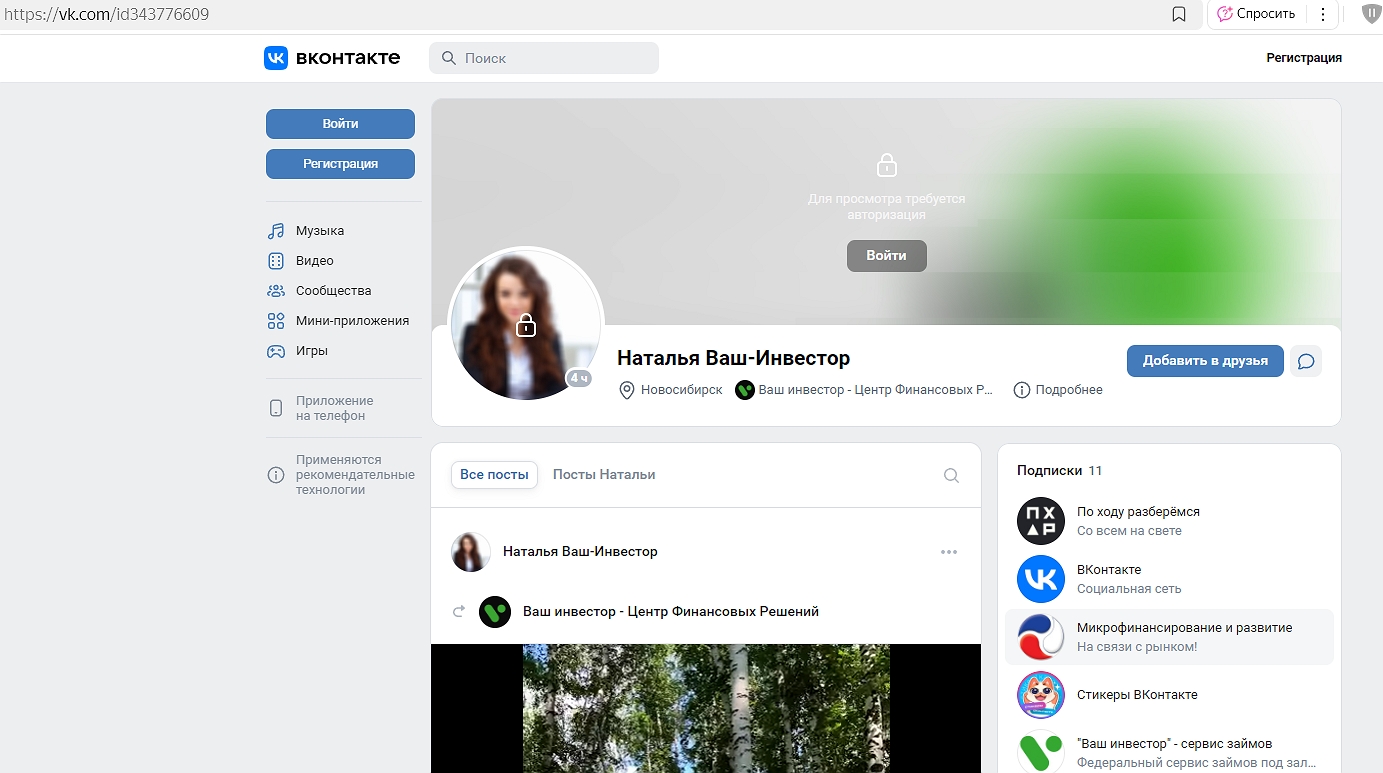Open Микрофинансирование и развитие avatar
Image resolution: width=1383 pixels, height=773 pixels.
1041,637
